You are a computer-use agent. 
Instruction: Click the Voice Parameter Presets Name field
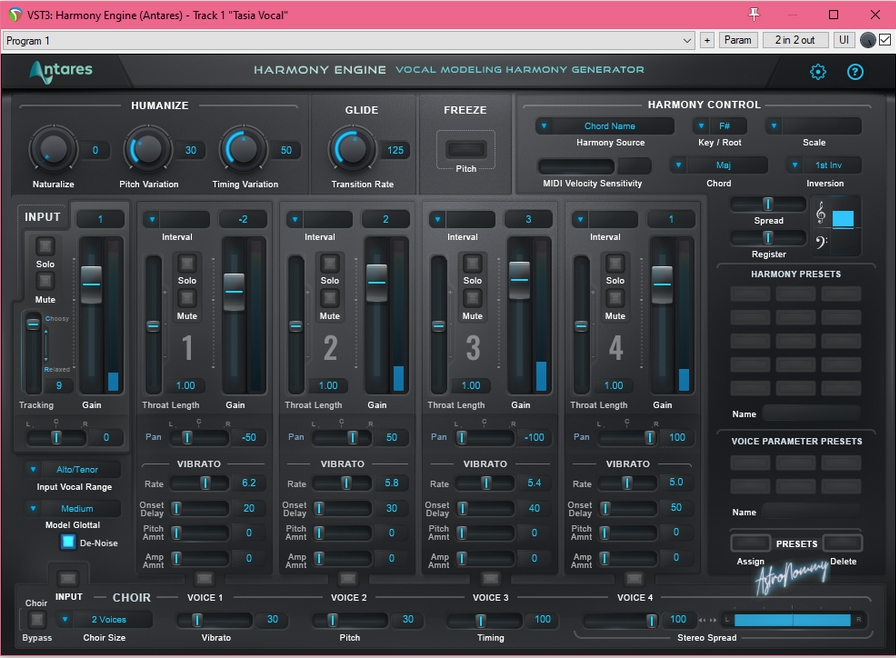point(811,512)
